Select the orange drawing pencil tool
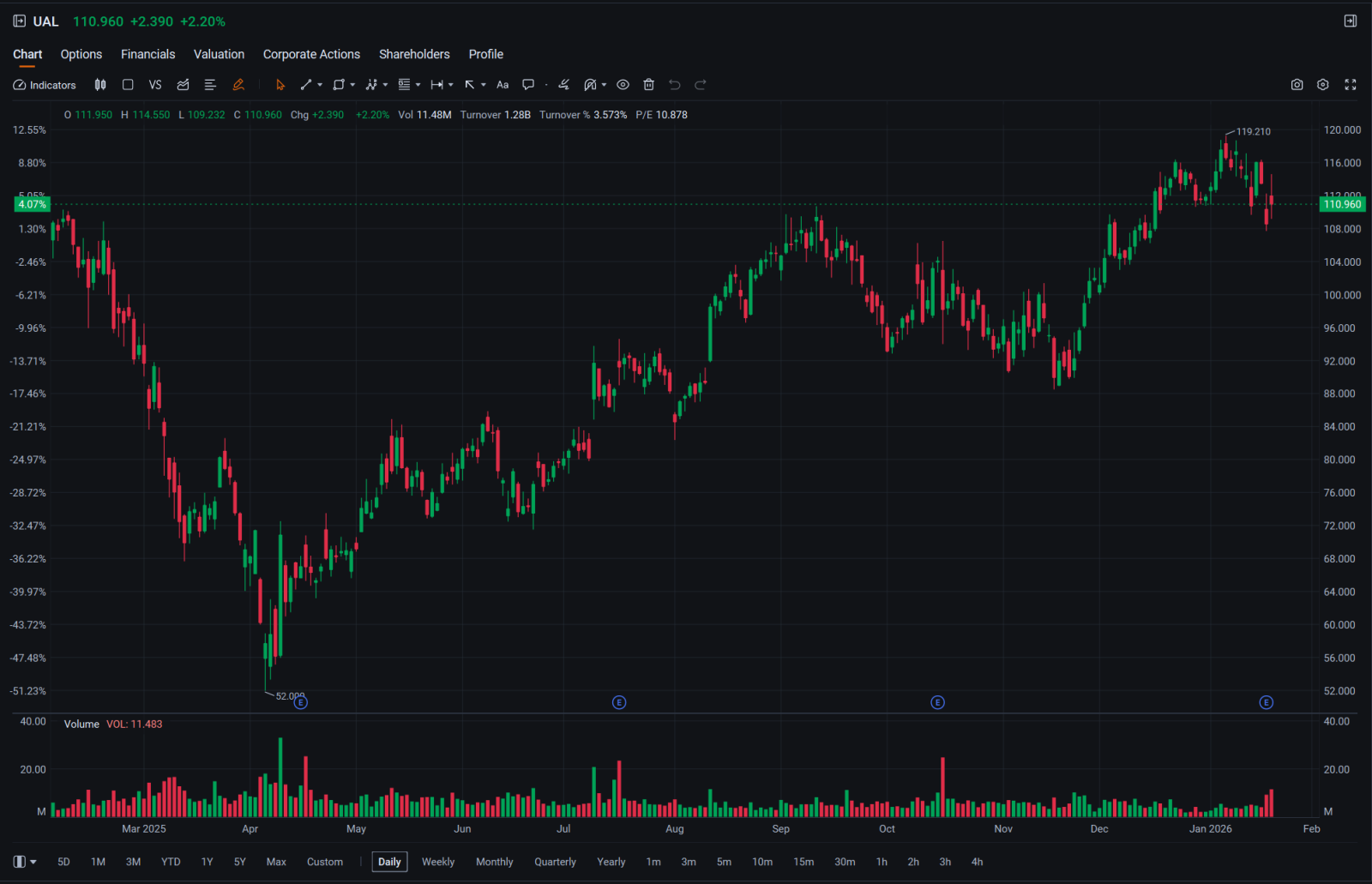The height and width of the screenshot is (884, 1372). coord(238,85)
